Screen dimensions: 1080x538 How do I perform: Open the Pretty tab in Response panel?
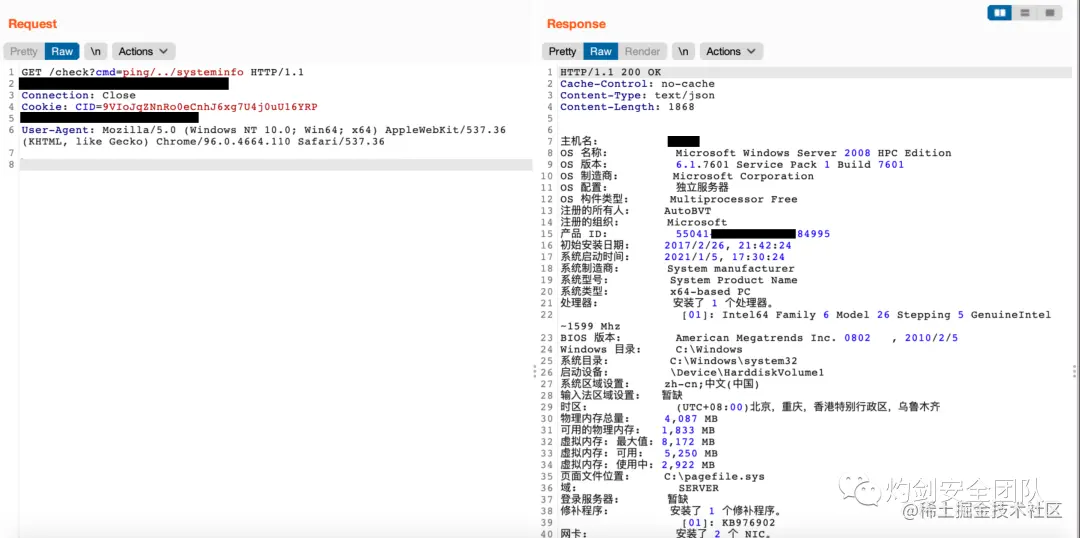pyautogui.click(x=563, y=51)
